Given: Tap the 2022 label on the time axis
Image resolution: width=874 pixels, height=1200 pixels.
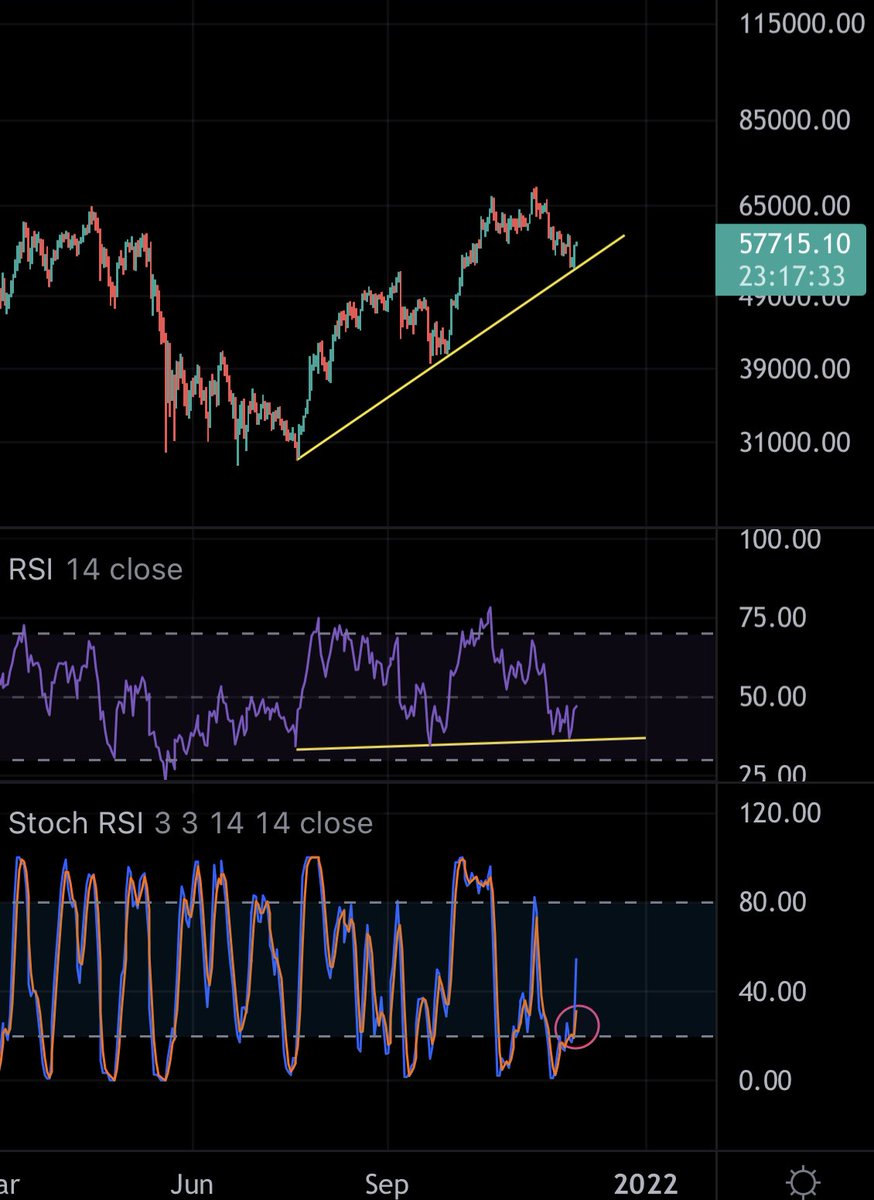Looking at the screenshot, I should click(647, 1183).
